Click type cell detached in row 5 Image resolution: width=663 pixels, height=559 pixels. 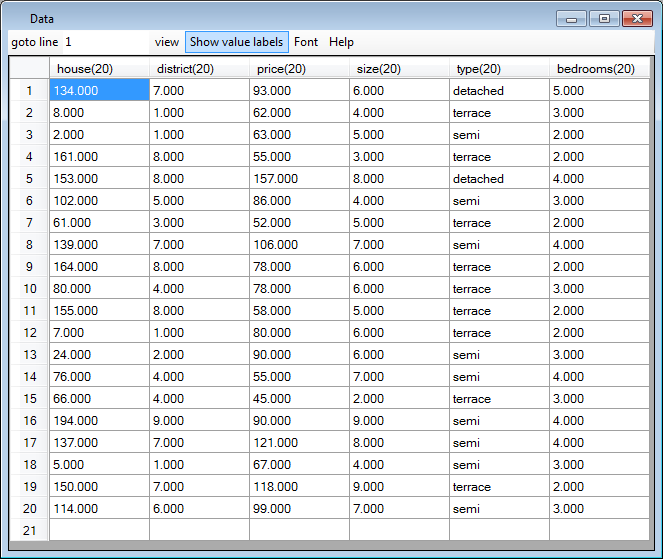pyautogui.click(x=499, y=178)
